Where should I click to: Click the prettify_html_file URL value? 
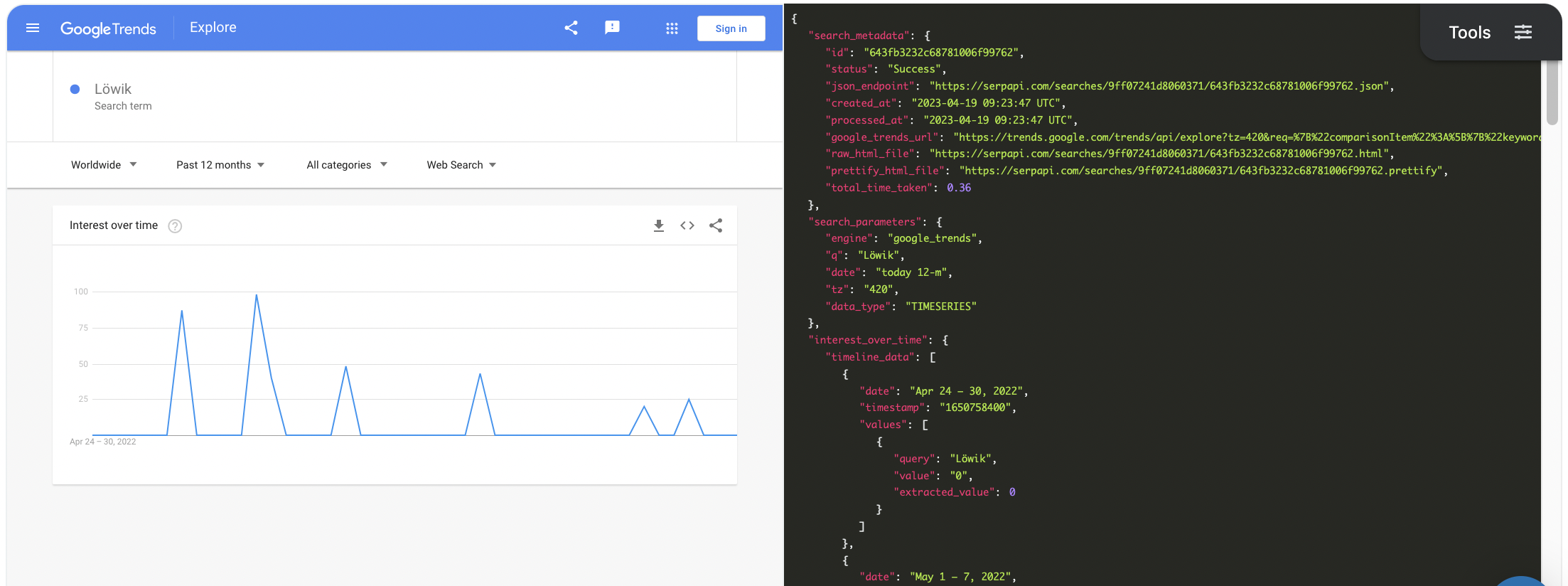coord(1201,171)
